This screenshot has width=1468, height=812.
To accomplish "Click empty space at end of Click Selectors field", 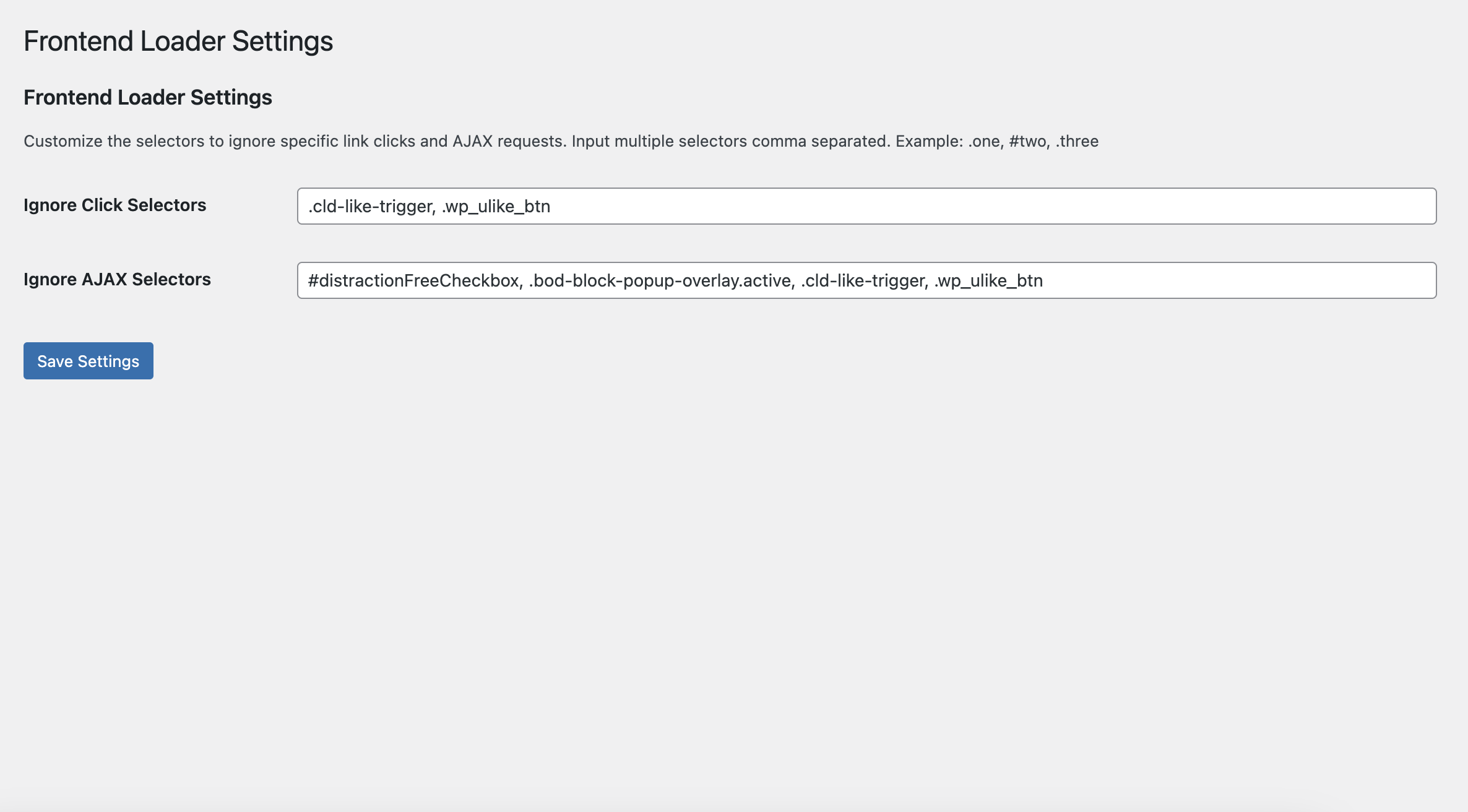I will [990, 206].
